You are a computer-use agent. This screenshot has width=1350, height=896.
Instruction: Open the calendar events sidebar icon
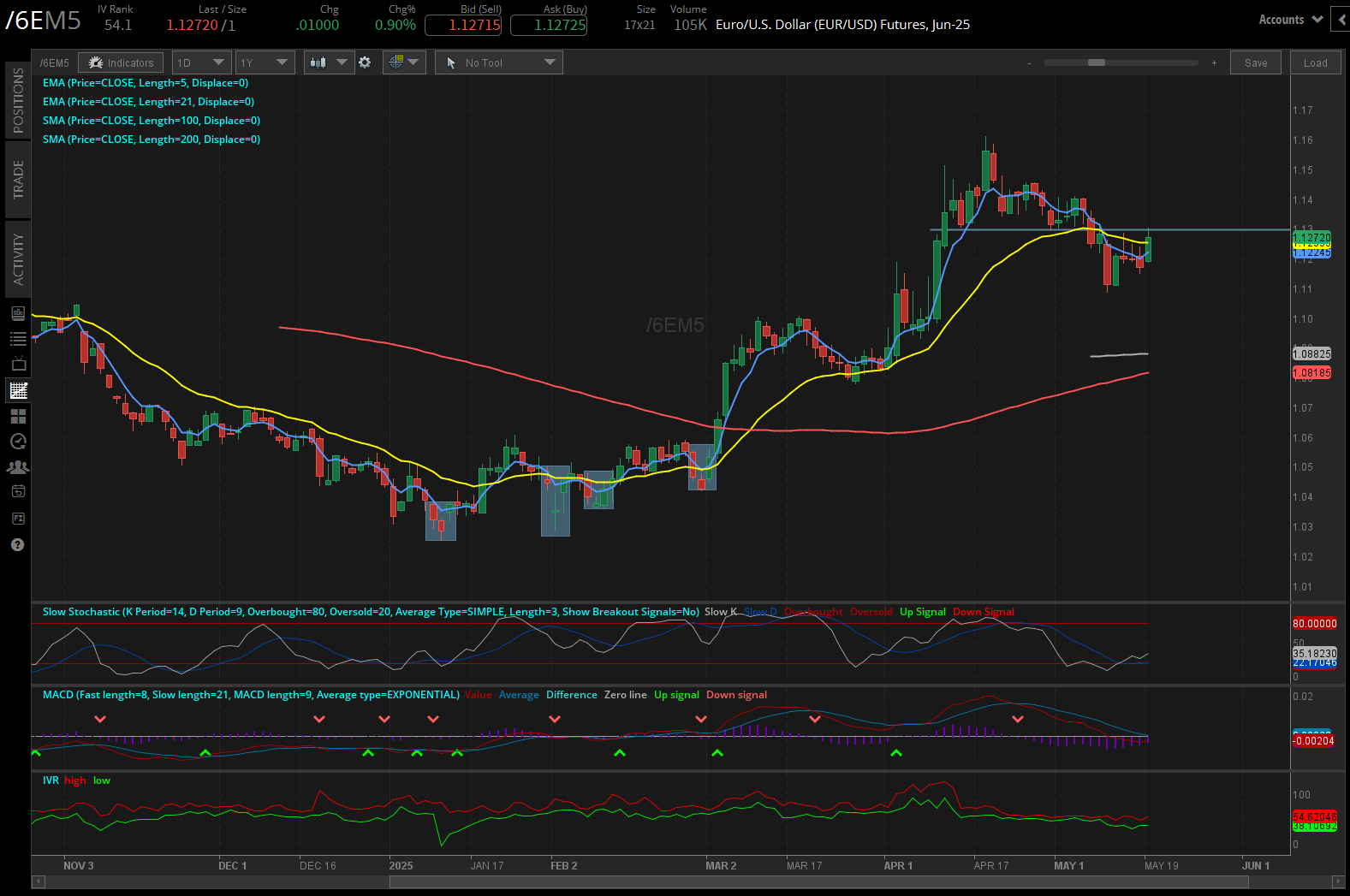(18, 491)
